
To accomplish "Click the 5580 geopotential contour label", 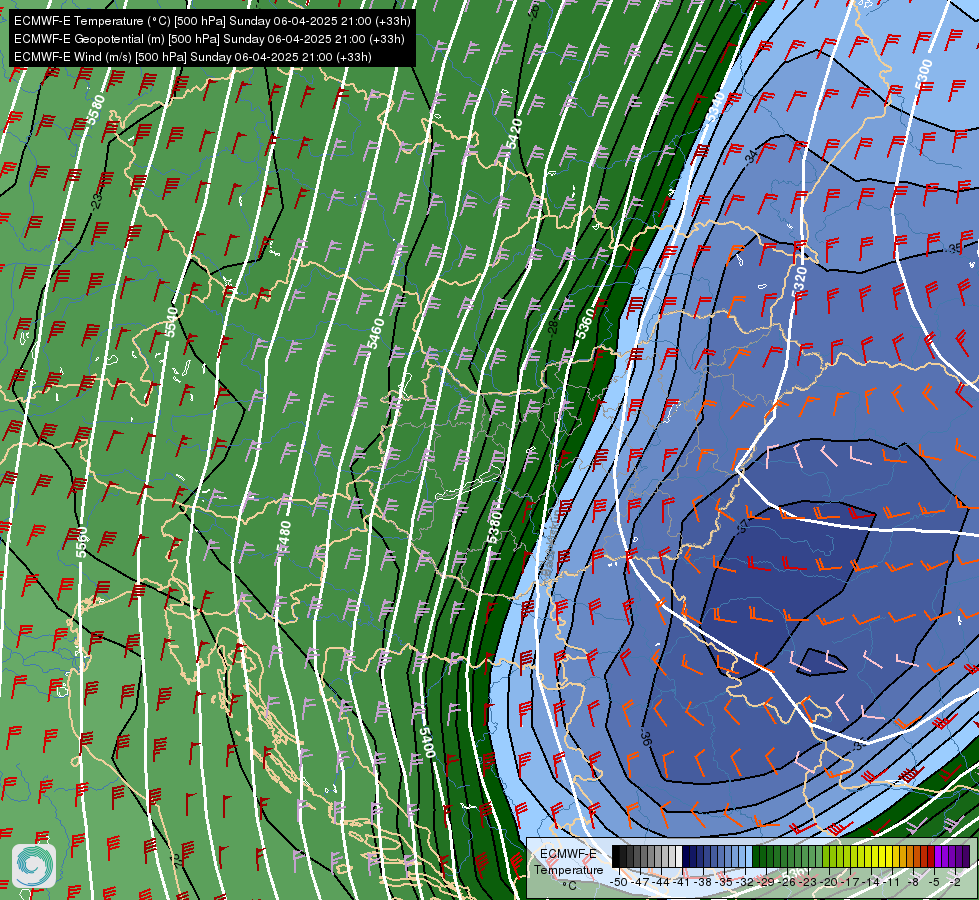I will [96, 109].
